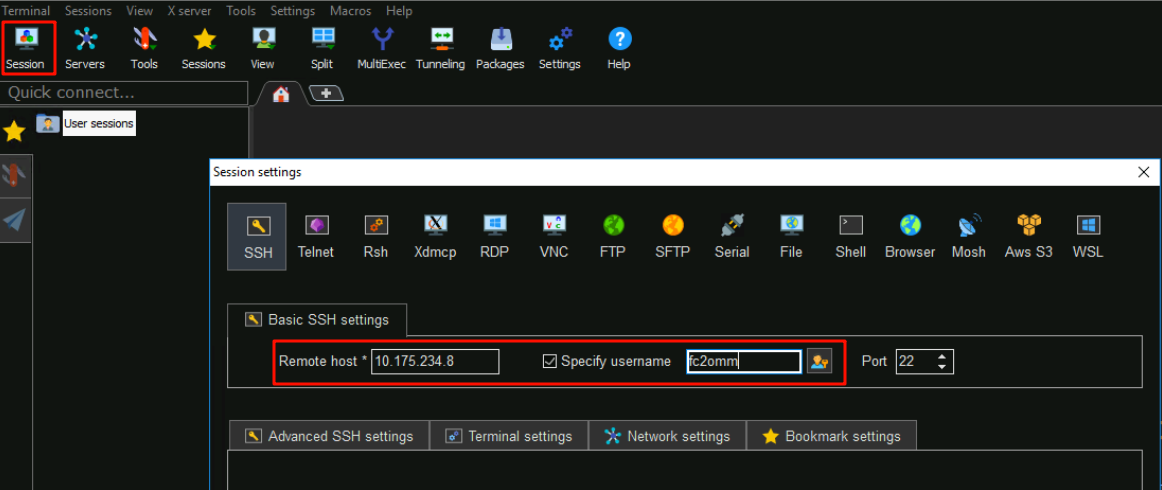Open the MultiExec toolbar icon
1162x490 pixels.
click(x=381, y=47)
